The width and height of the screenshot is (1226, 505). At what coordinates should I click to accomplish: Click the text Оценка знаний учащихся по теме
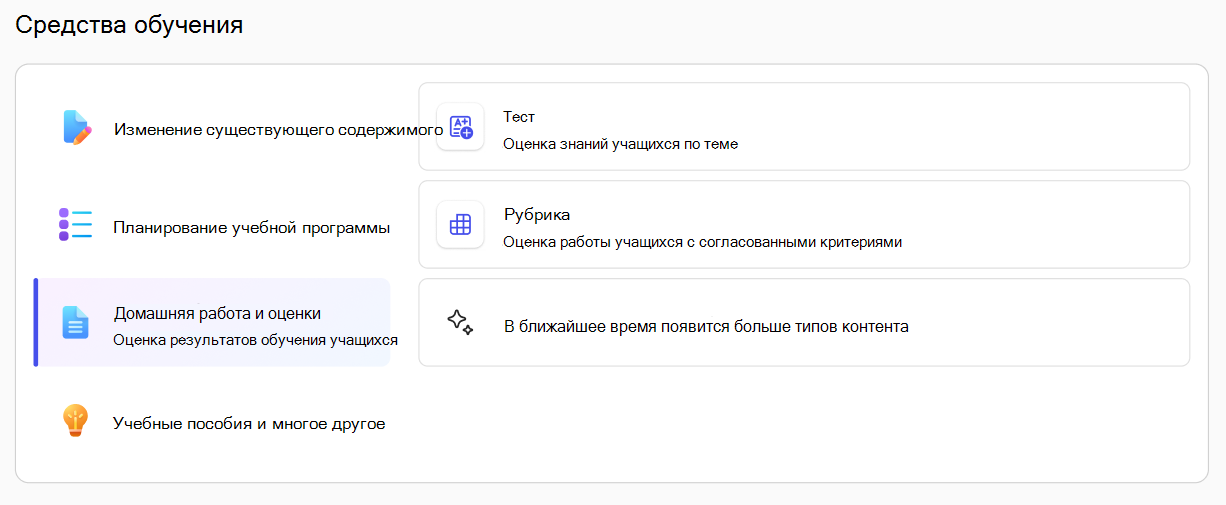[x=620, y=144]
